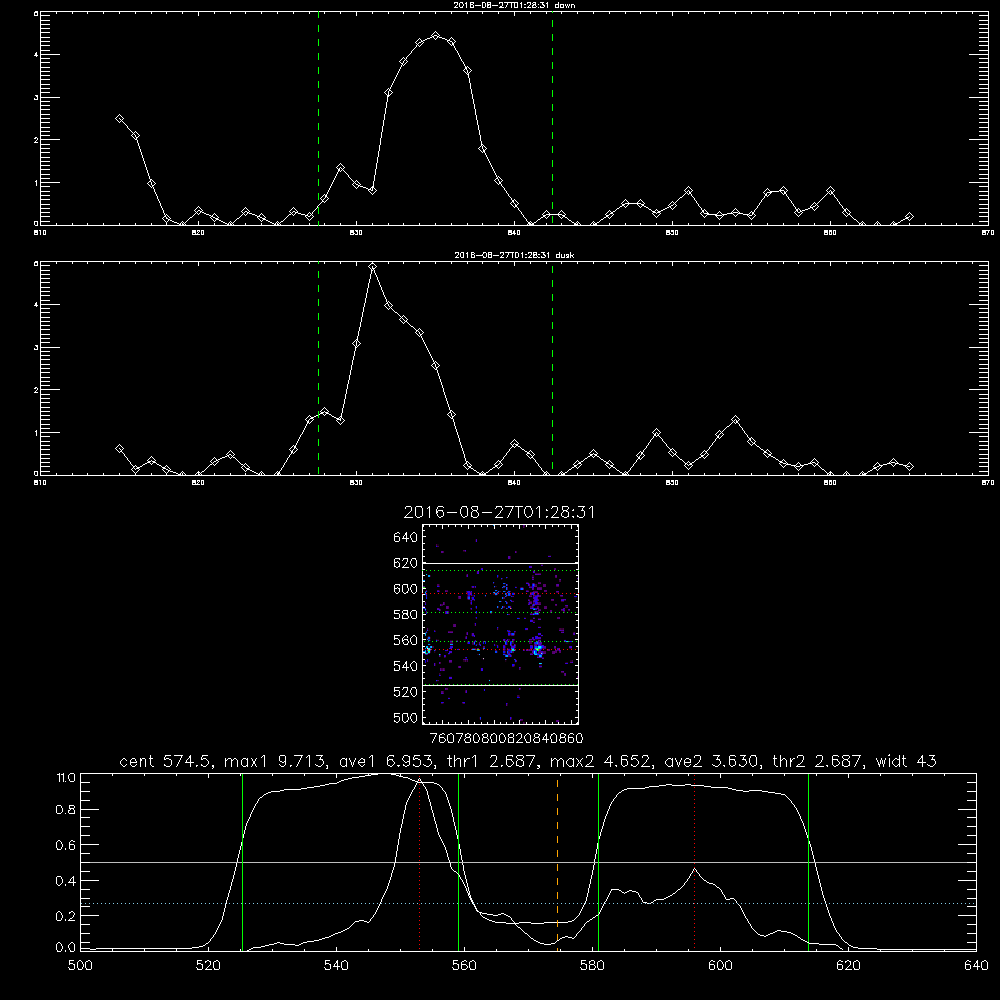
Task: Click the dusk plot y-axis label 4
Action: point(36,305)
